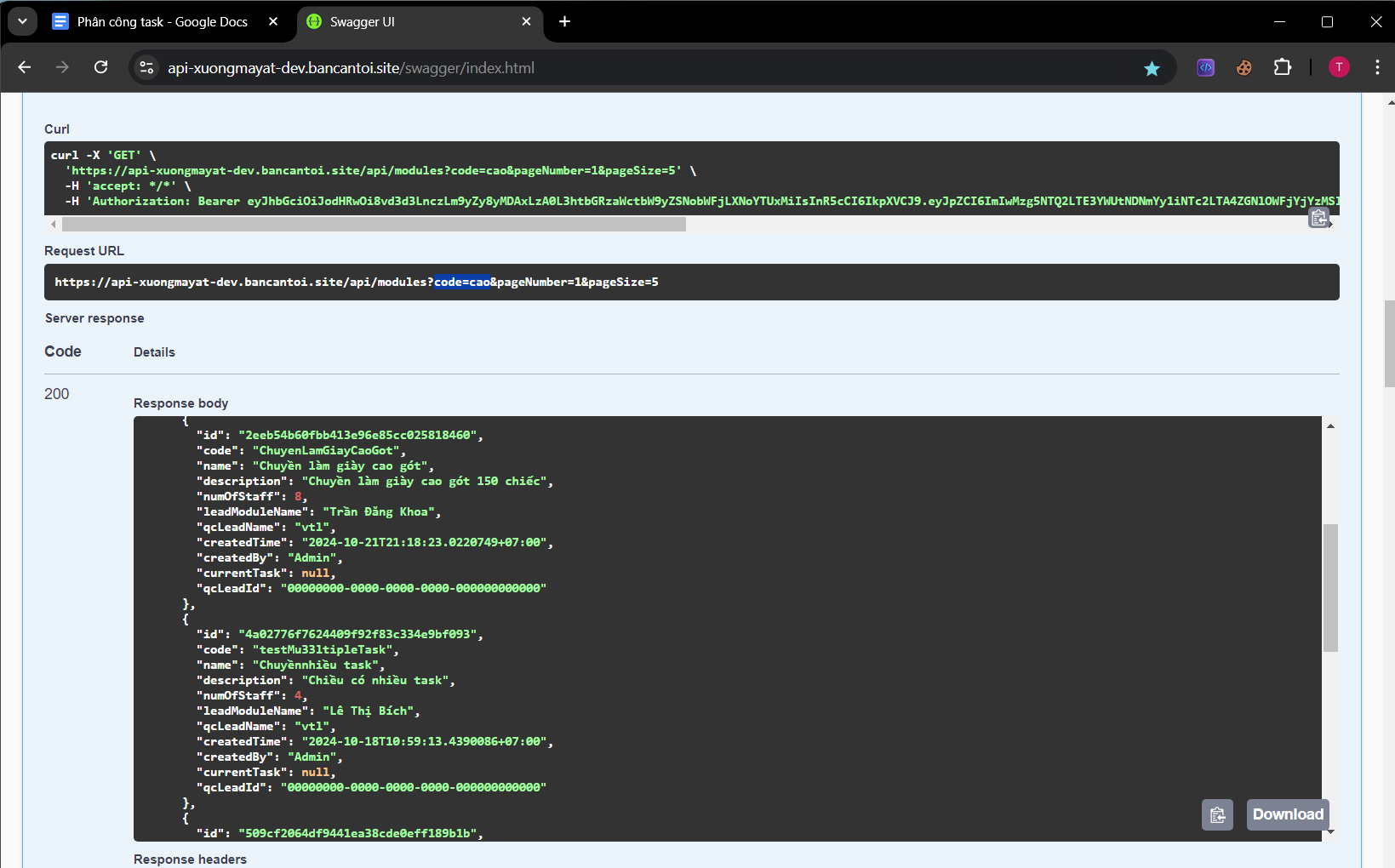Open Chrome three-dot menu
The height and width of the screenshot is (868, 1395).
coord(1376,67)
